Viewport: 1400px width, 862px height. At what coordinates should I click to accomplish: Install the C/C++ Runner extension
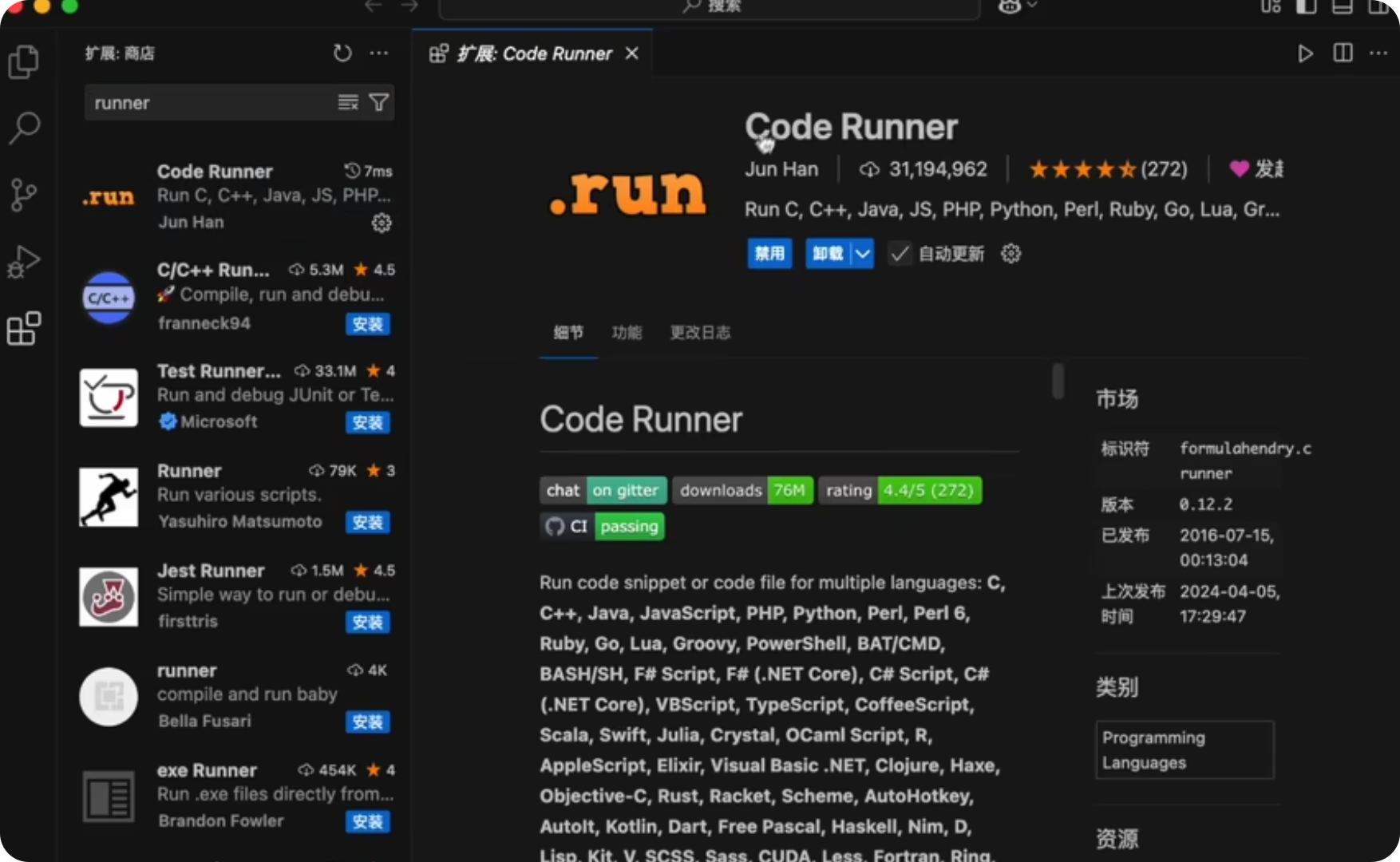point(368,324)
